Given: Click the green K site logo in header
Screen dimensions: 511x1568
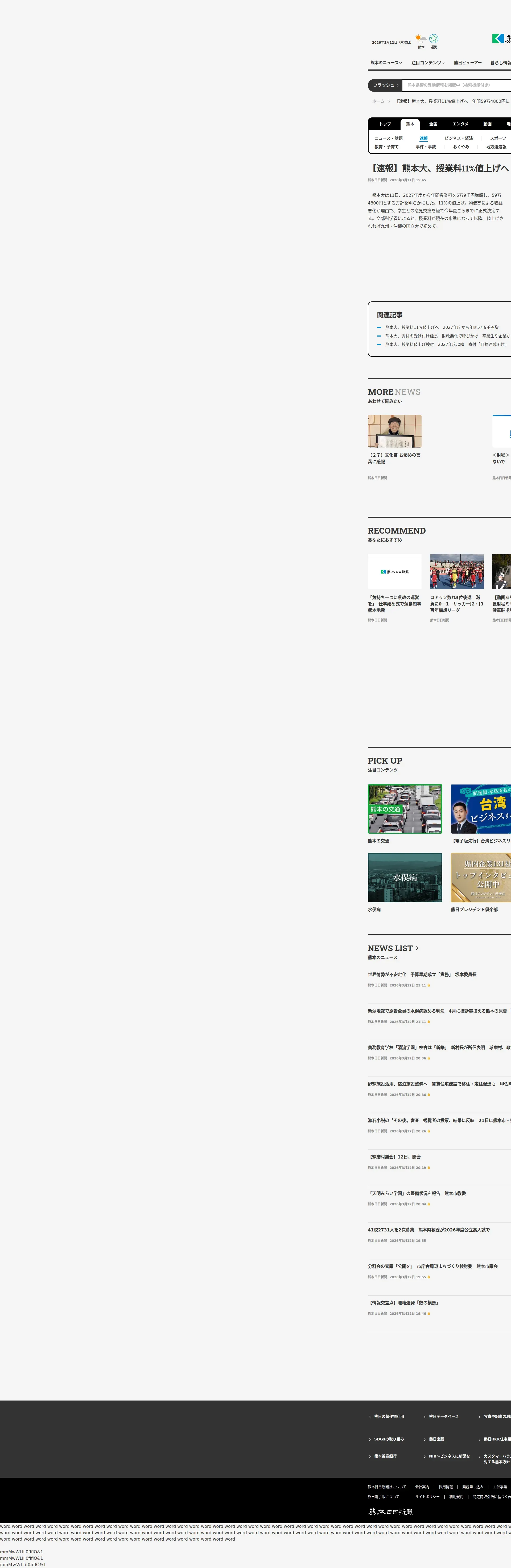Looking at the screenshot, I should [498, 38].
